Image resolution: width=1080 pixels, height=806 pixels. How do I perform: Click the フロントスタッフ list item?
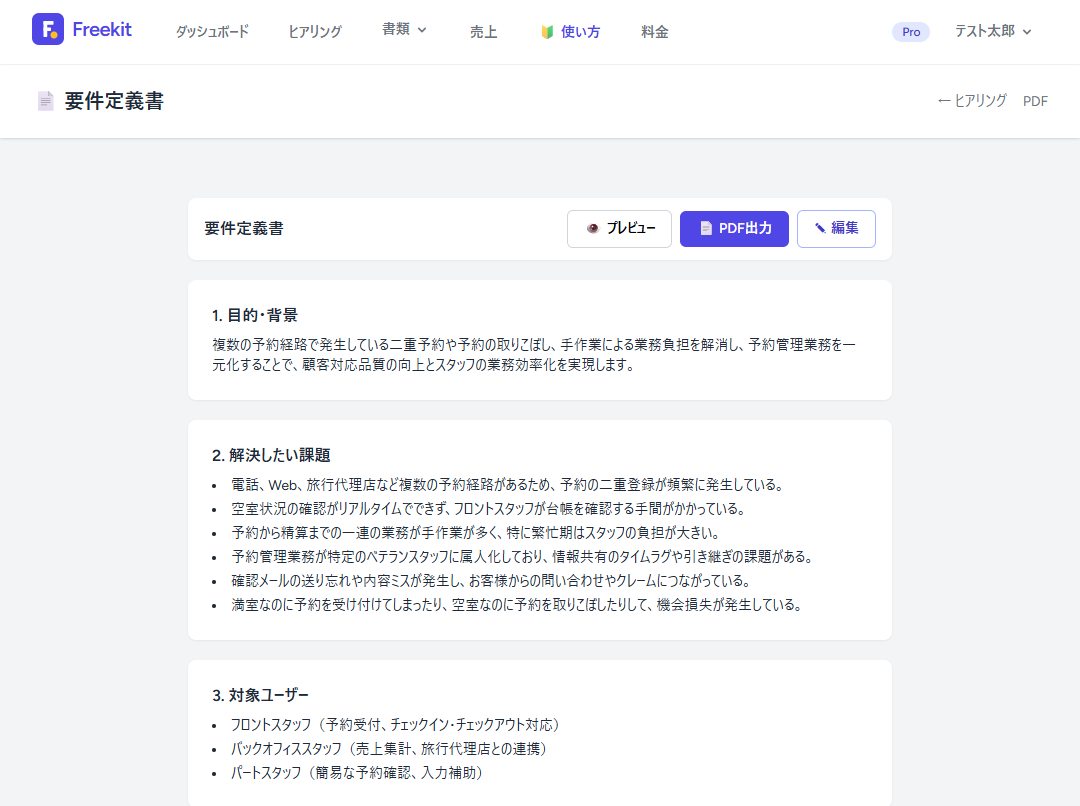click(x=395, y=725)
